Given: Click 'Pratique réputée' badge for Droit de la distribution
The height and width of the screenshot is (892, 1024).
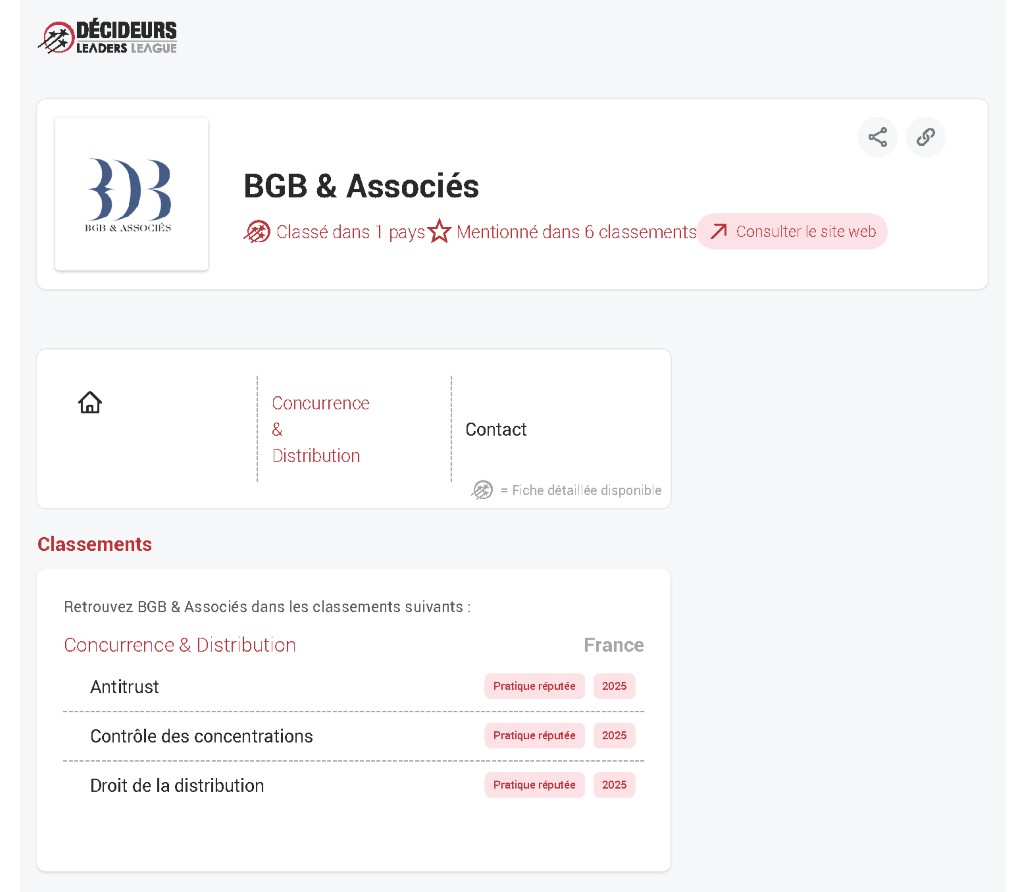Looking at the screenshot, I should coord(534,785).
